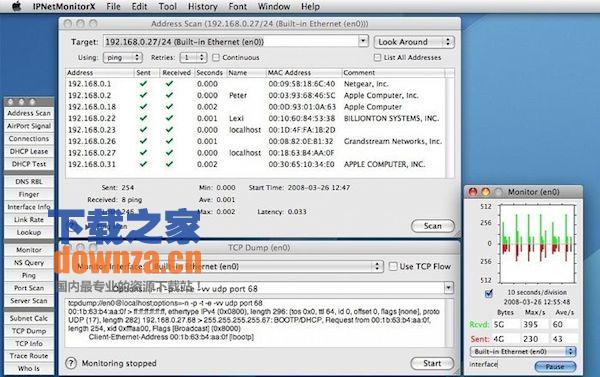This screenshot has height=377, width=600.
Task: Click the Start button in TCP Dump
Action: (x=432, y=363)
